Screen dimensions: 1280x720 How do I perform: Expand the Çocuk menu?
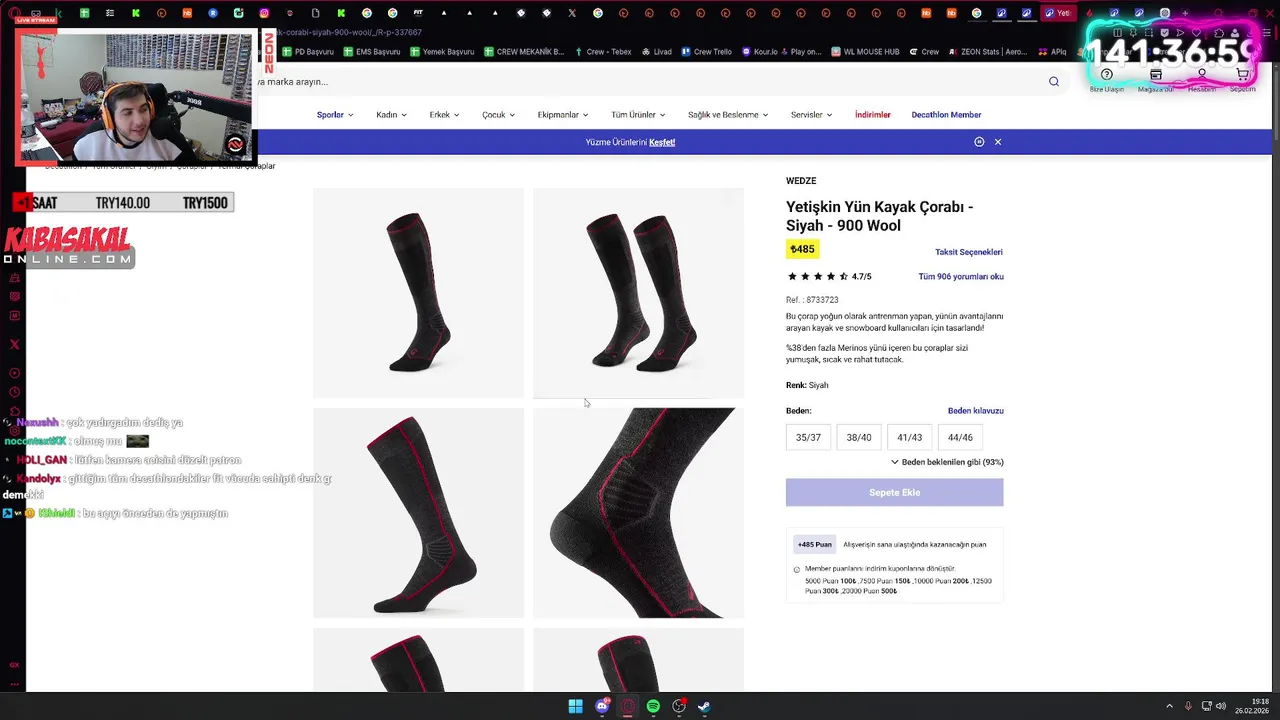pyautogui.click(x=498, y=115)
